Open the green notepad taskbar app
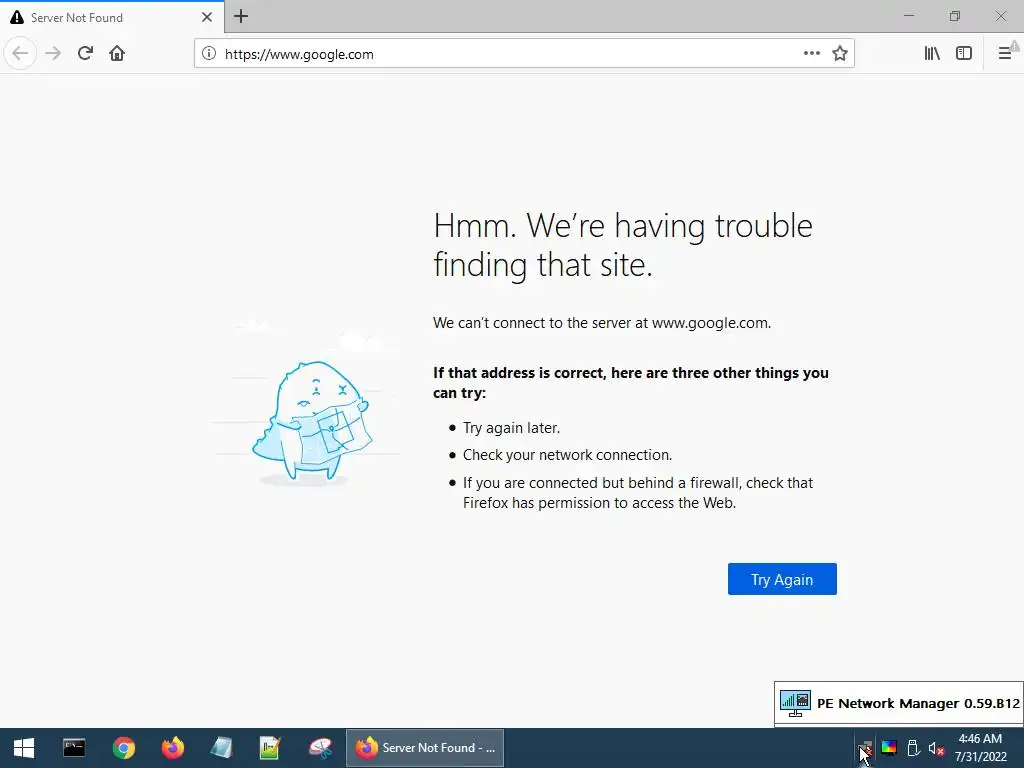1024x768 pixels. pos(270,748)
